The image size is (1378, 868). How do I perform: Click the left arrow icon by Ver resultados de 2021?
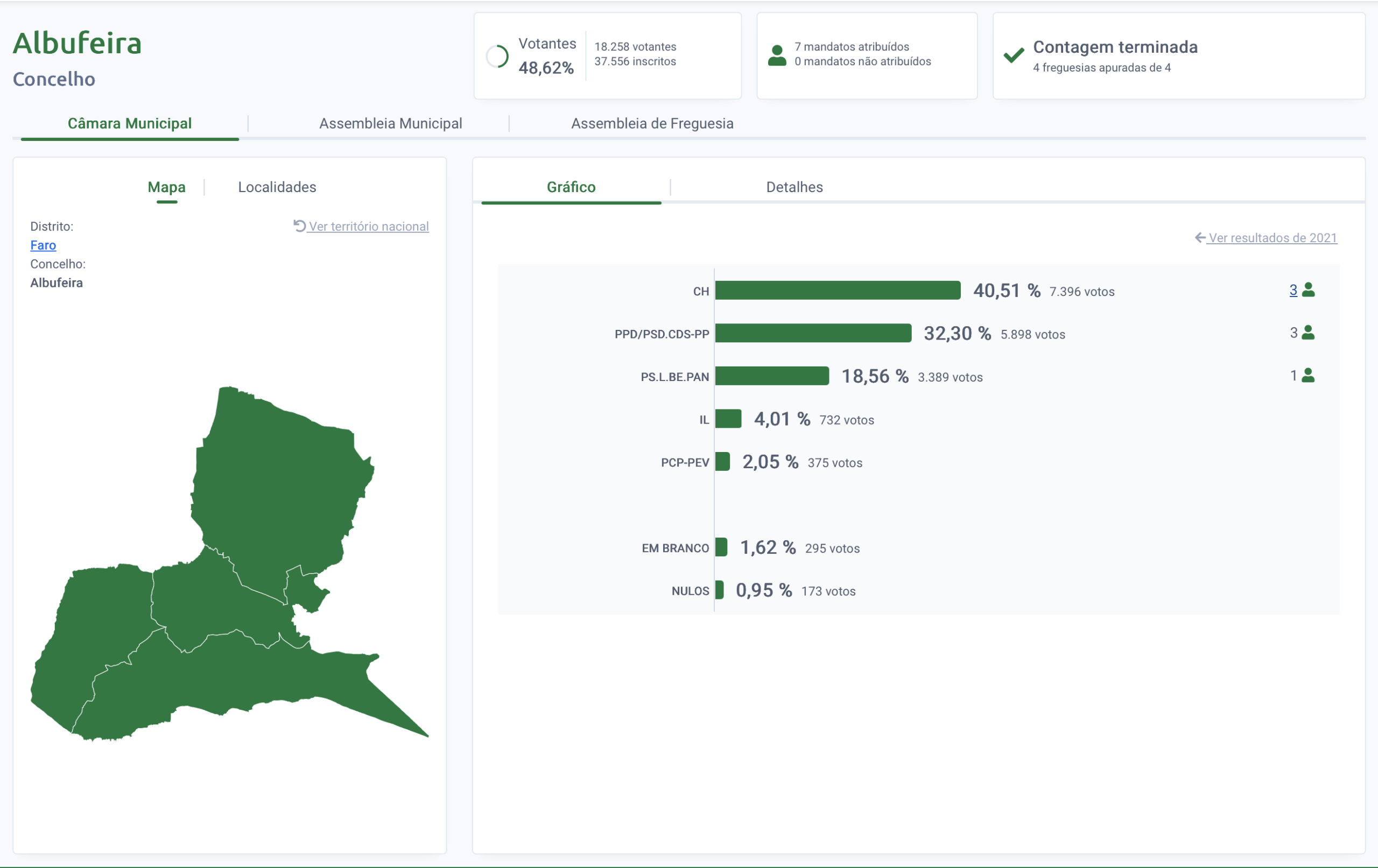[x=1200, y=237]
